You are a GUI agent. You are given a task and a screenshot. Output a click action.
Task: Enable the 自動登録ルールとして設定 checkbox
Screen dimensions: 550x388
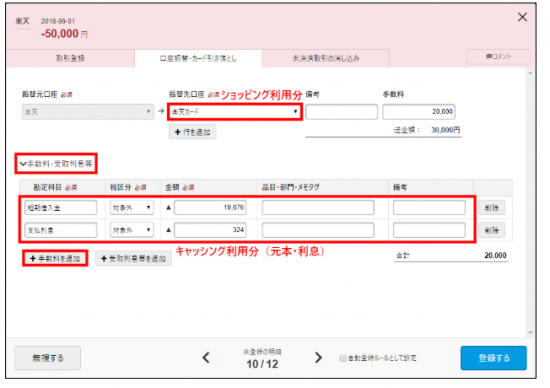pos(343,358)
